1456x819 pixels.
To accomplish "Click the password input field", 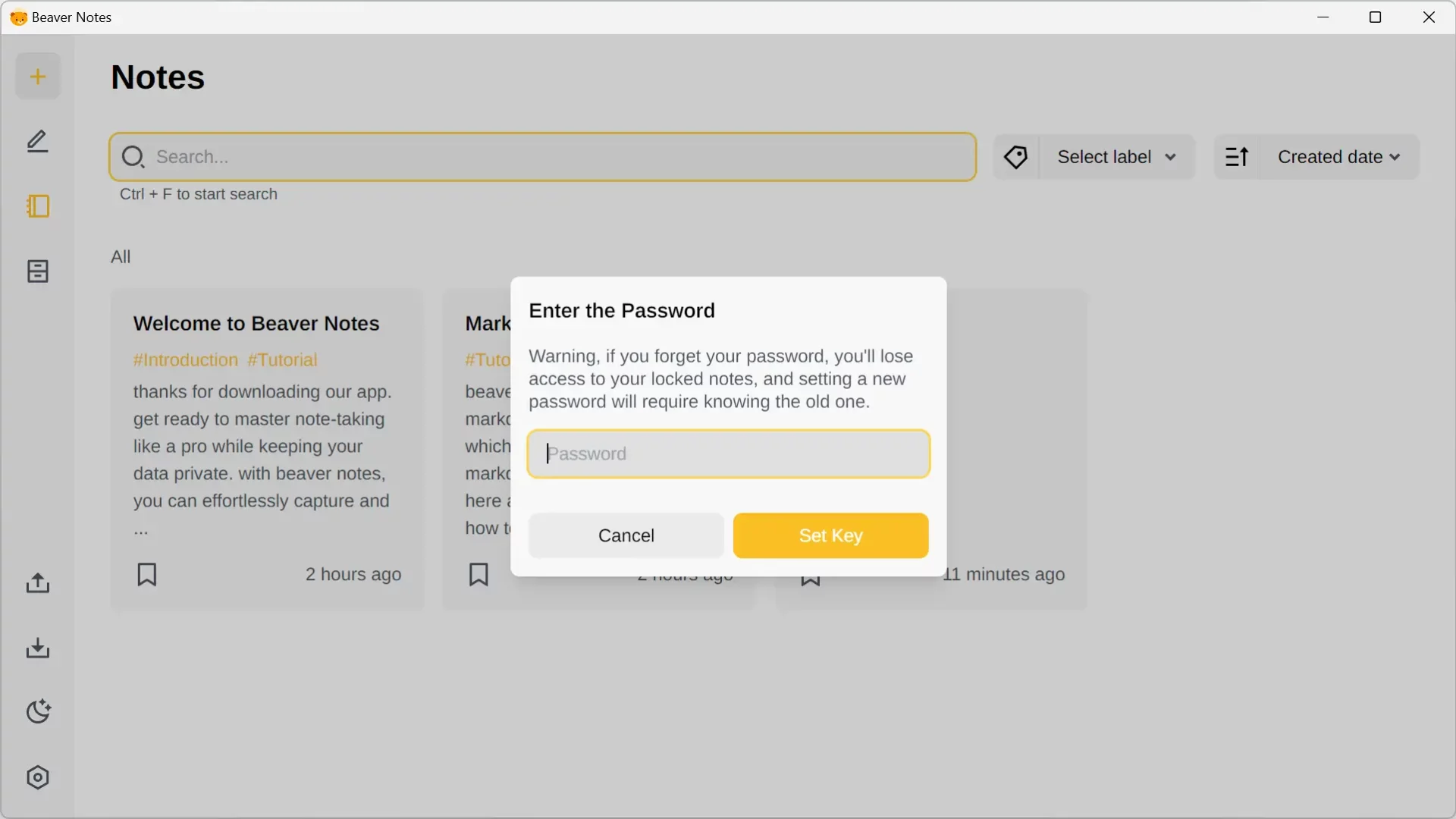I will coord(728,454).
